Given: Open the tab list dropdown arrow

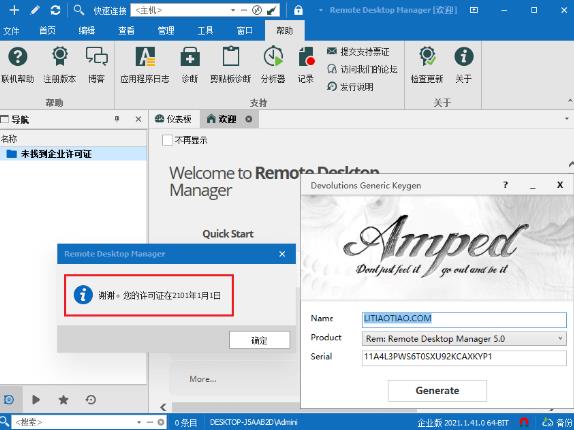Looking at the screenshot, I should [x=567, y=119].
